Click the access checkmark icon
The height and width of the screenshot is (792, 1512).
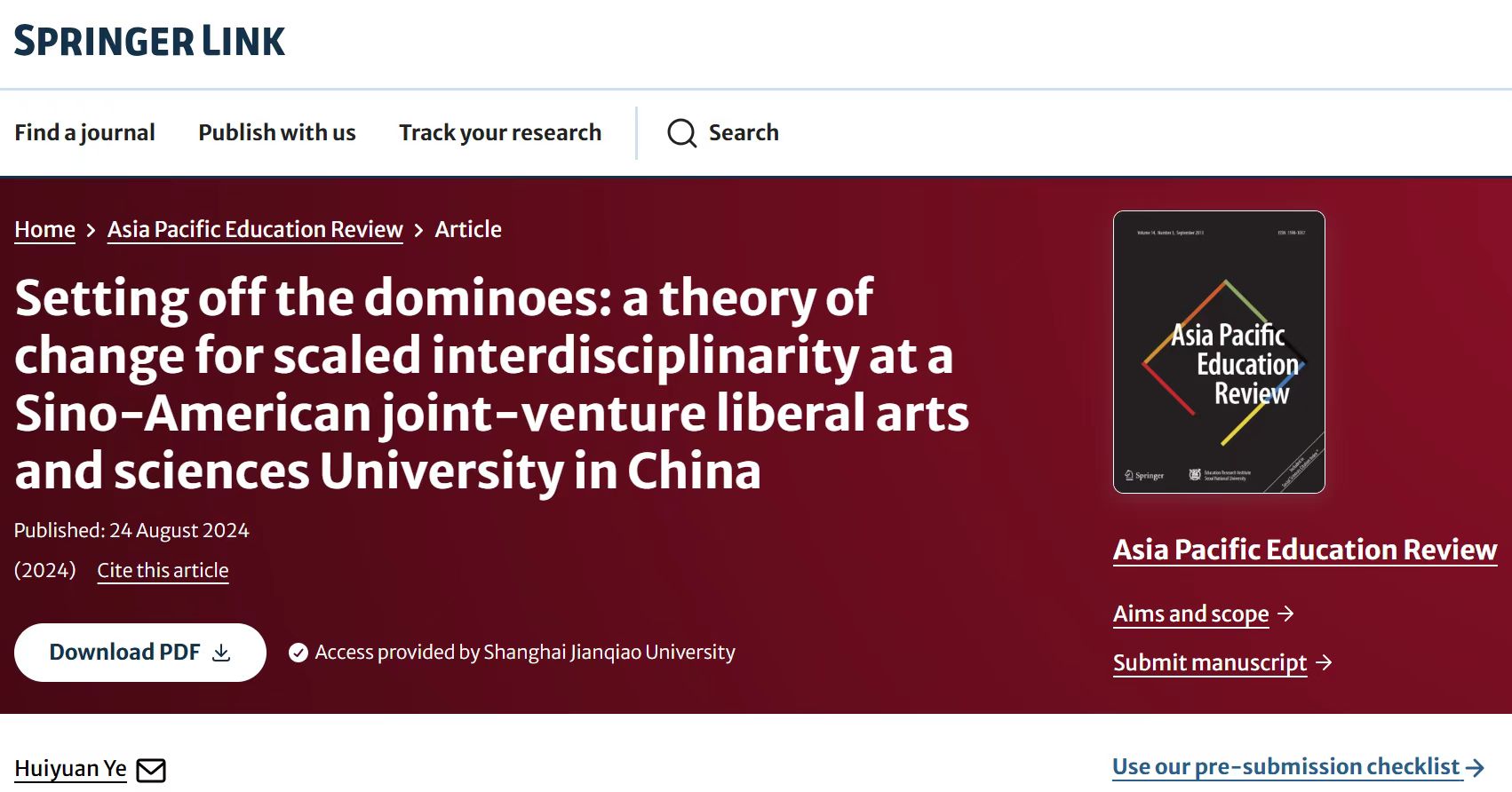[x=298, y=653]
